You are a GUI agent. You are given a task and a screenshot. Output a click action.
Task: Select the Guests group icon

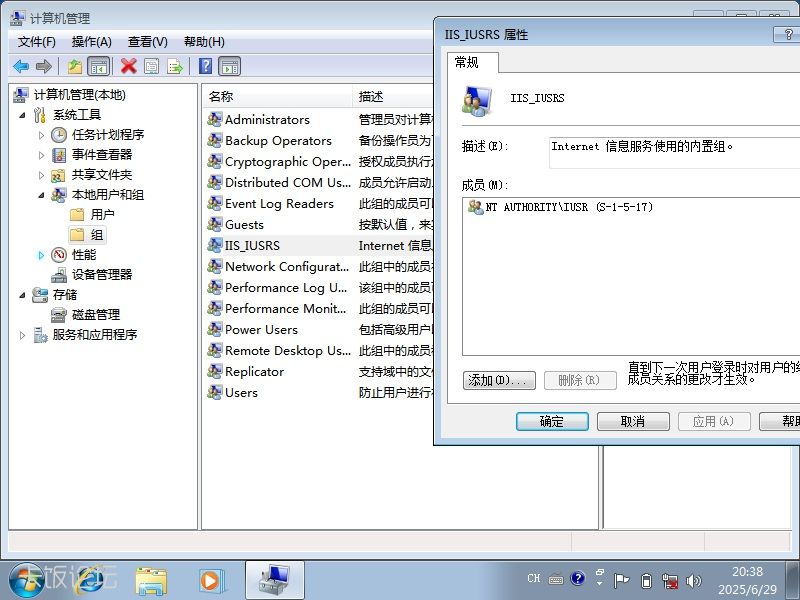(x=214, y=224)
